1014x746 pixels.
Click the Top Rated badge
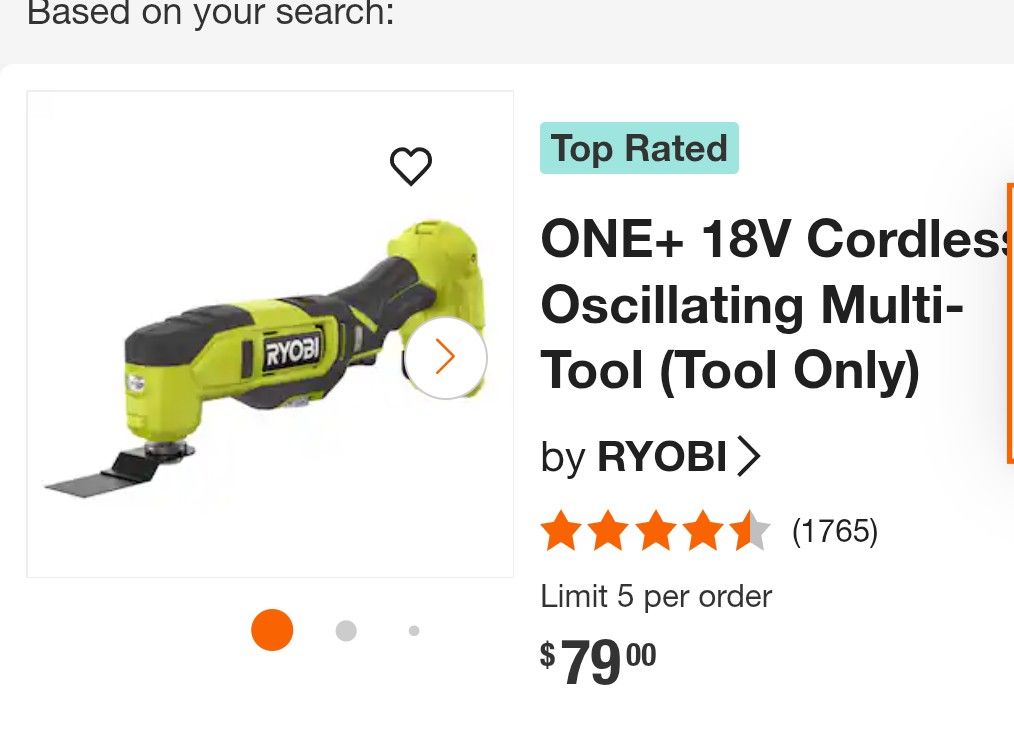[639, 149]
